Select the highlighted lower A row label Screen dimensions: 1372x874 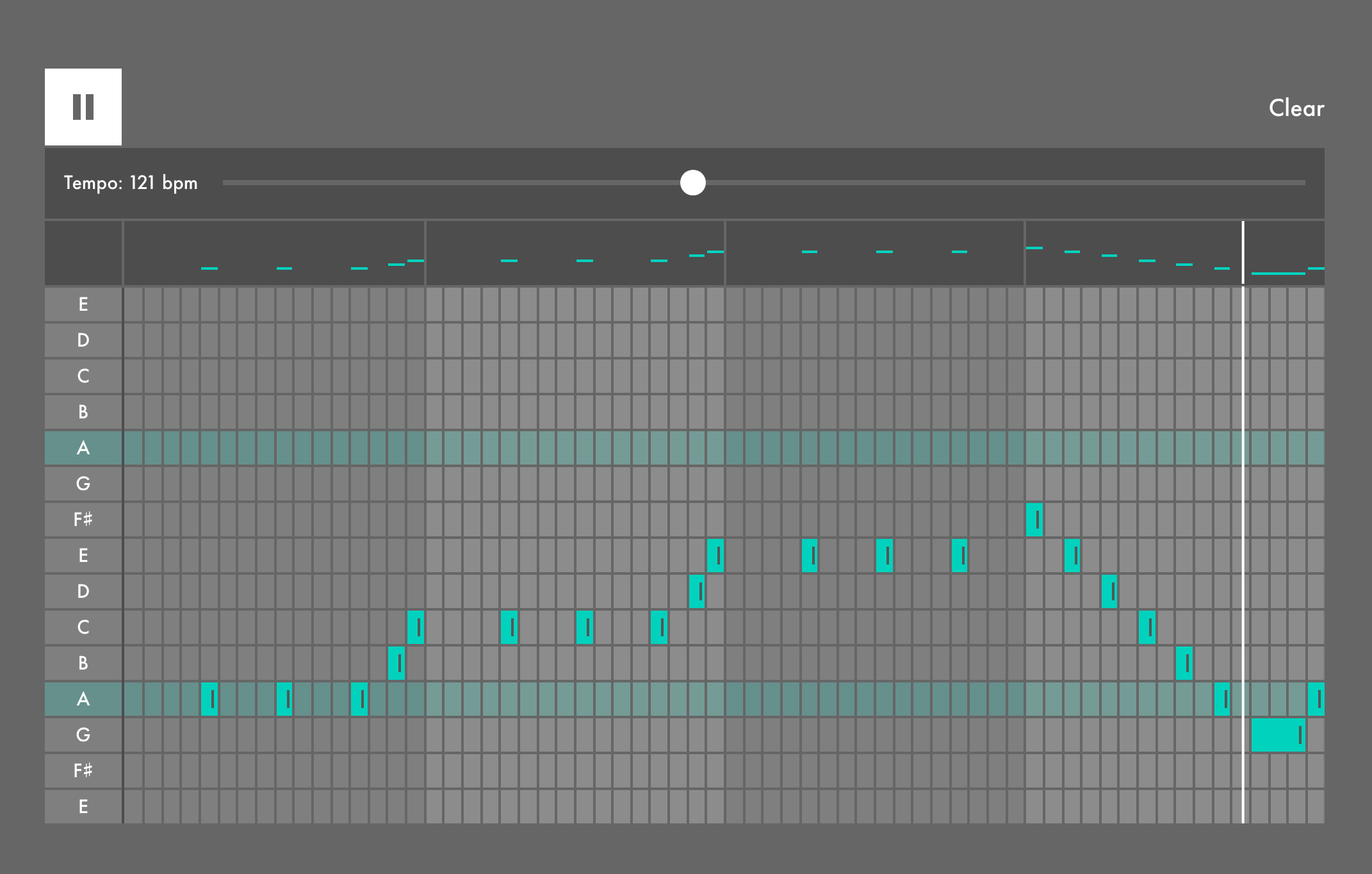[x=83, y=699]
